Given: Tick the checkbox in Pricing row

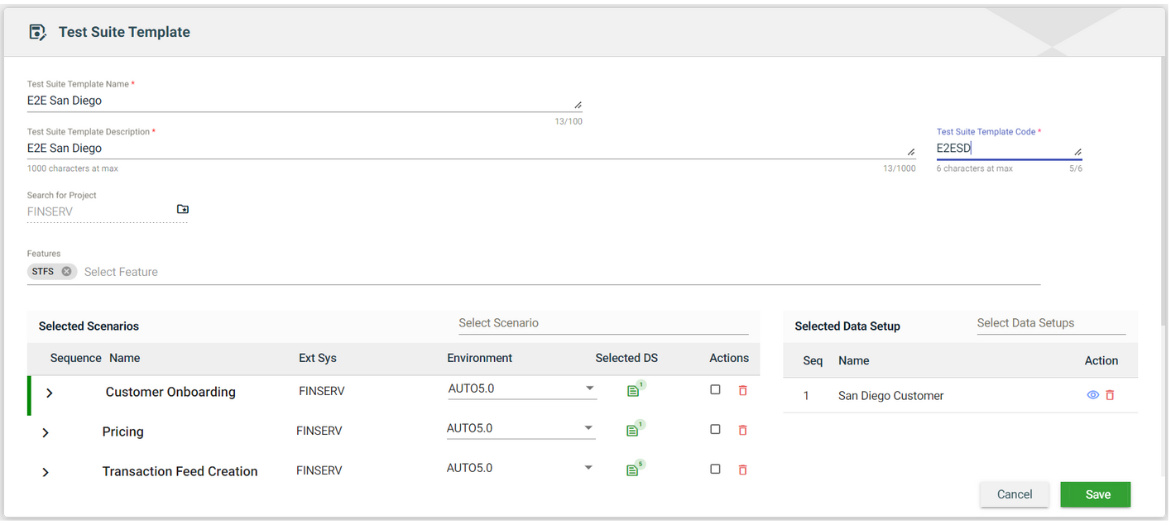Looking at the screenshot, I should (715, 429).
